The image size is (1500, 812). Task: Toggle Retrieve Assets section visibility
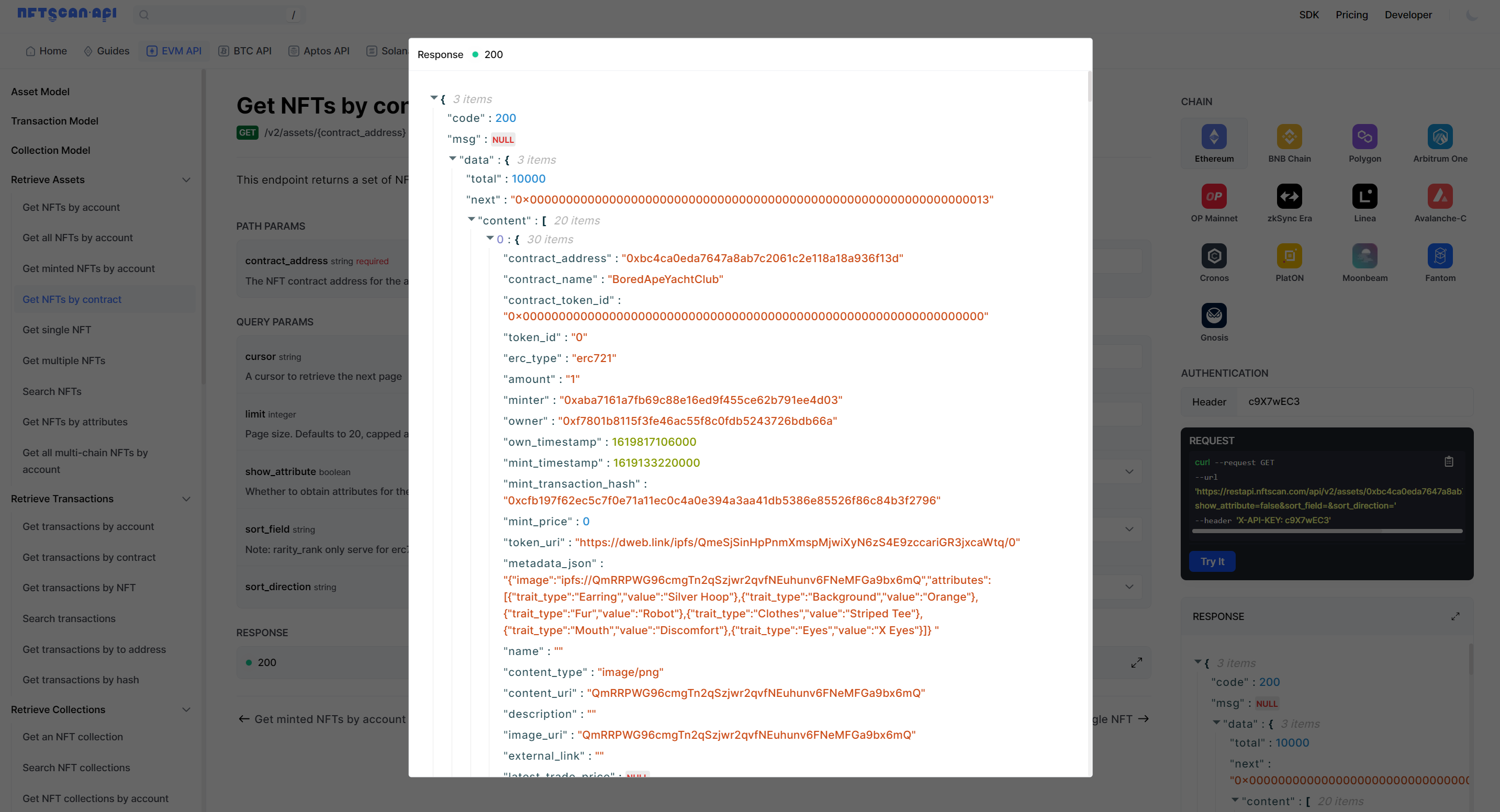click(184, 179)
